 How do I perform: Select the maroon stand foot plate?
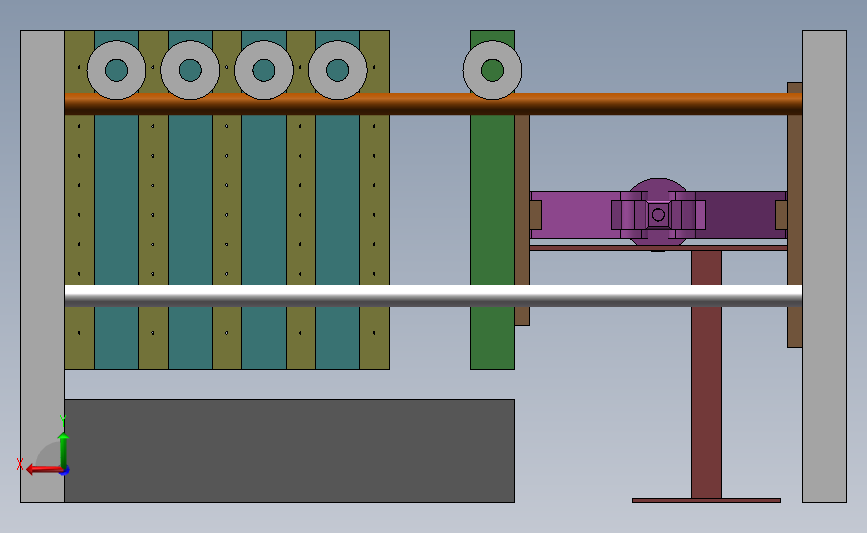tap(706, 500)
